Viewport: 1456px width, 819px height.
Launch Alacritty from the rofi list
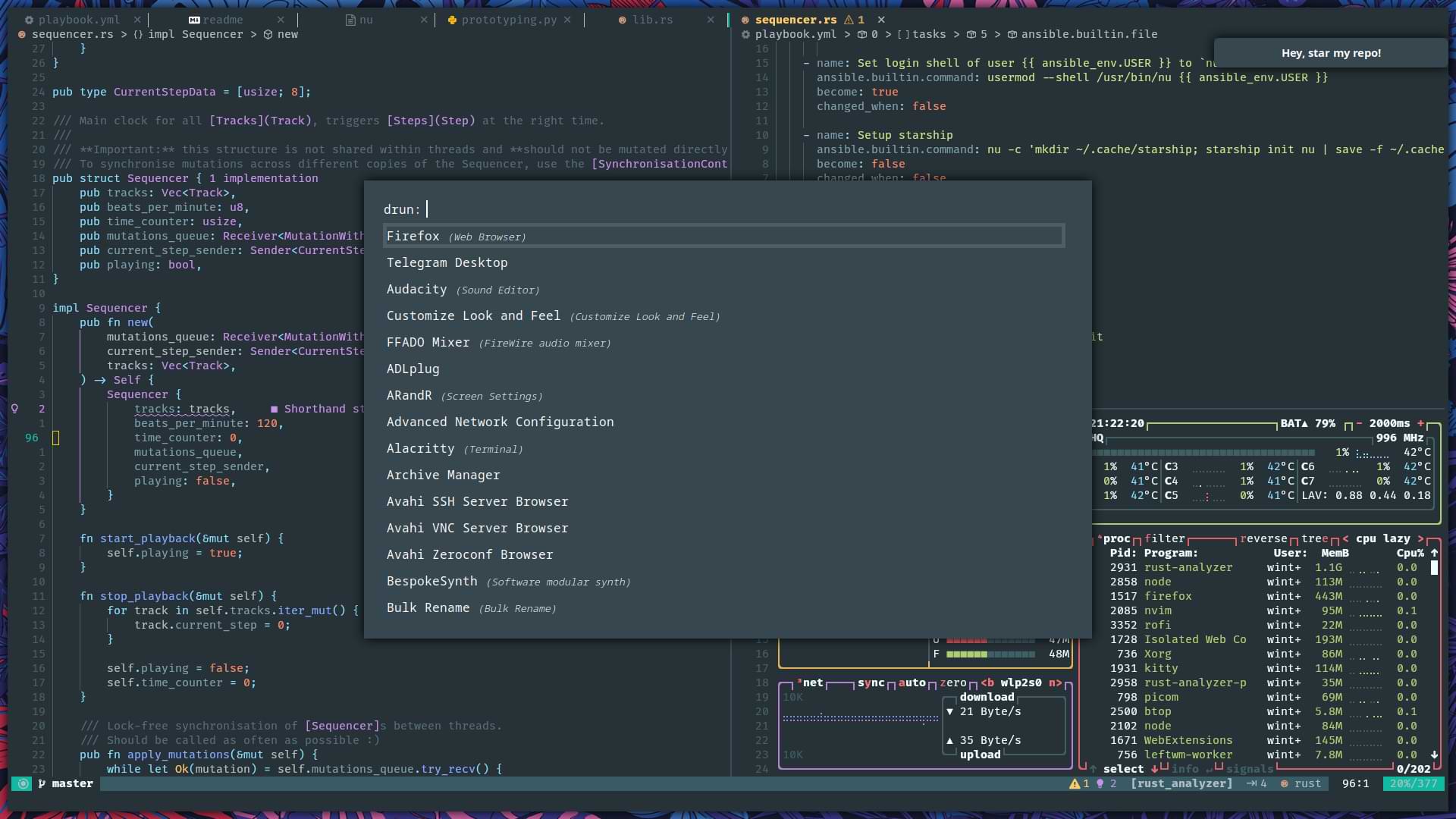pyautogui.click(x=420, y=449)
